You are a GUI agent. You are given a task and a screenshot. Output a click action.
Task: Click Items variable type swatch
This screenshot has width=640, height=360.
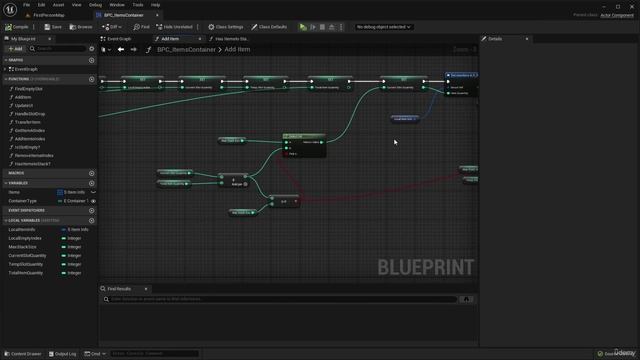(60, 192)
